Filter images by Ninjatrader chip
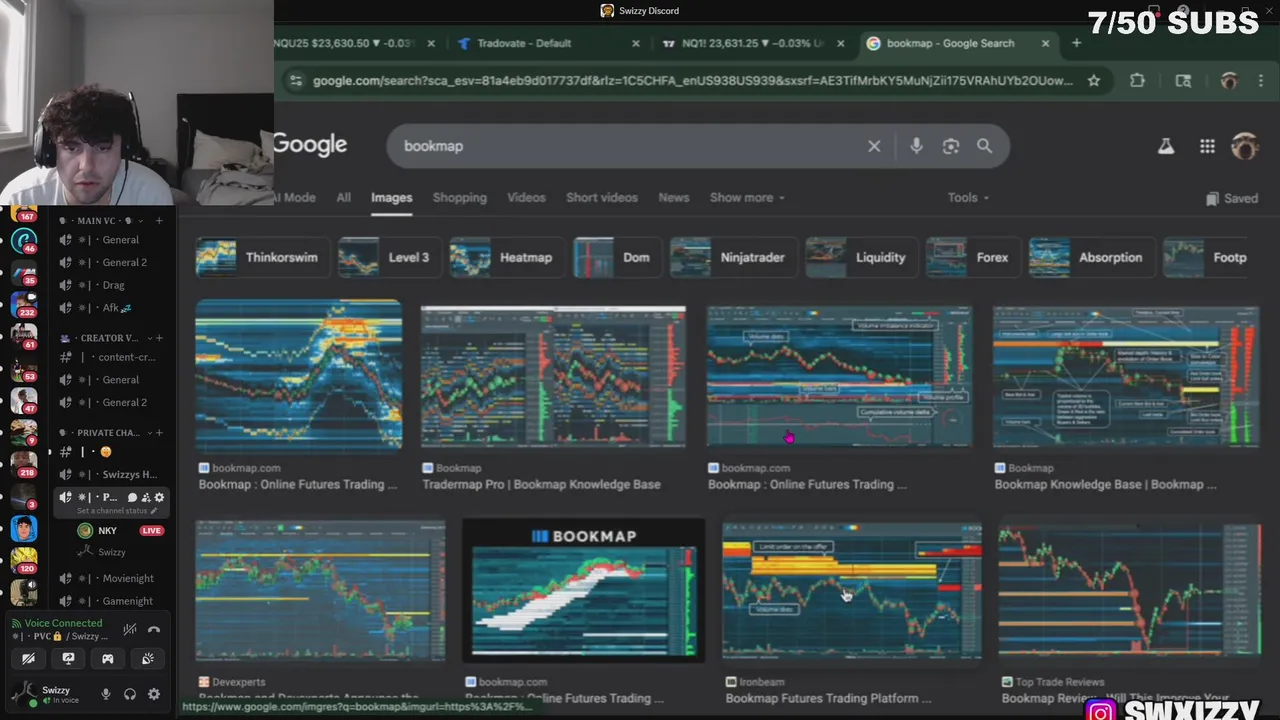This screenshot has height=720, width=1280. pyautogui.click(x=733, y=257)
